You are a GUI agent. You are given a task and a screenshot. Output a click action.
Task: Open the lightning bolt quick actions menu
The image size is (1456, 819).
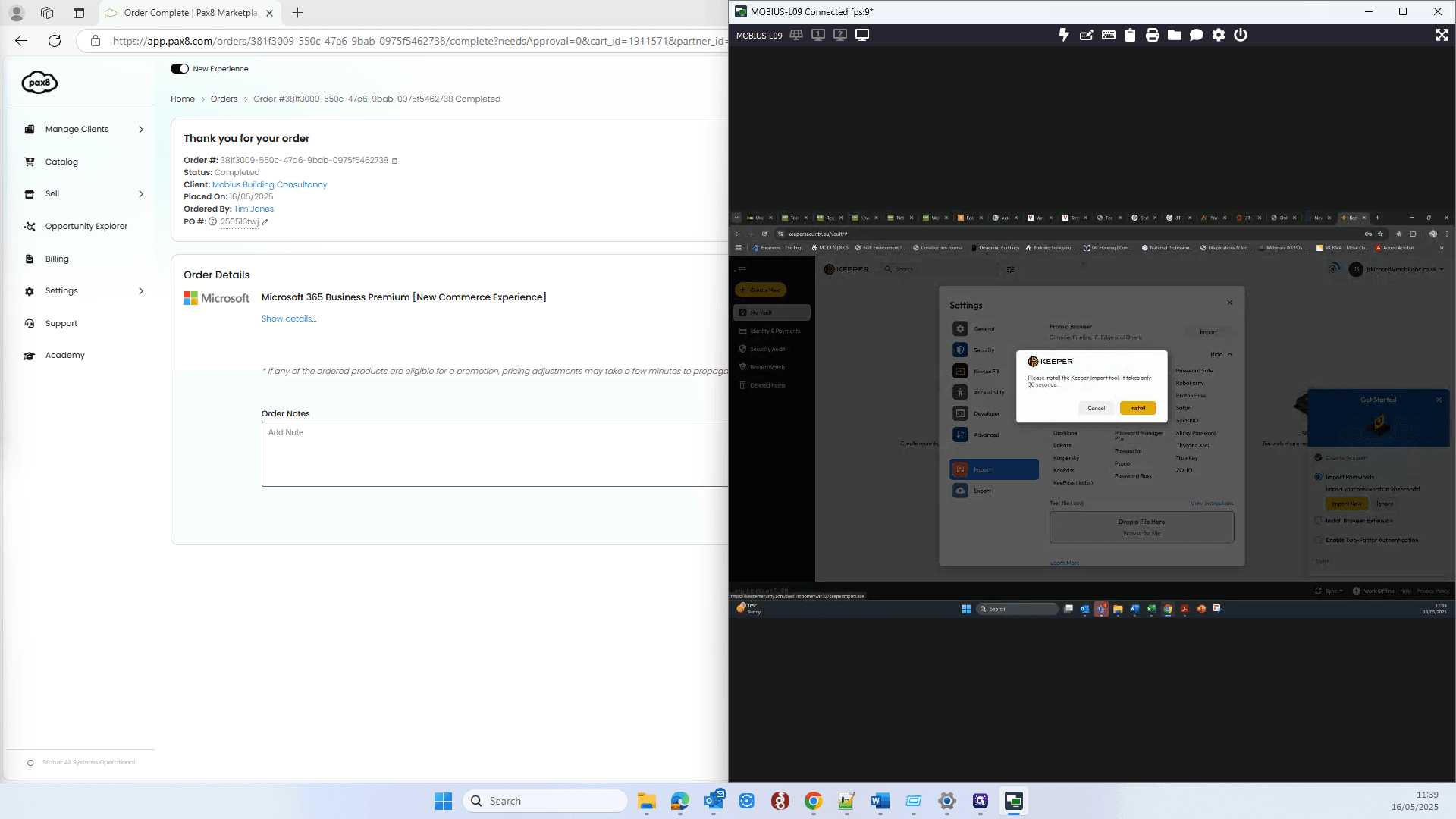(x=1064, y=35)
